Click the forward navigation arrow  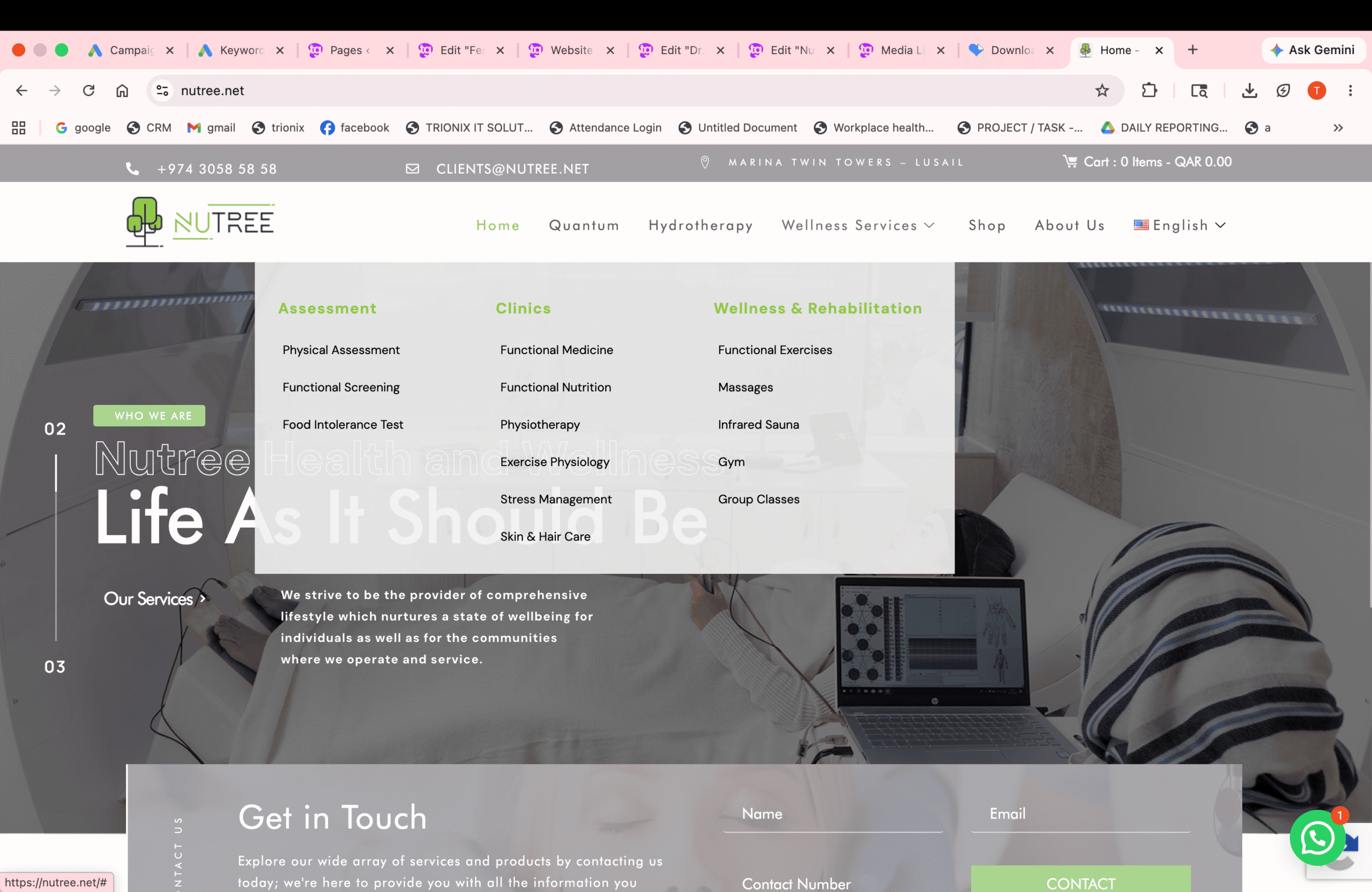point(55,91)
